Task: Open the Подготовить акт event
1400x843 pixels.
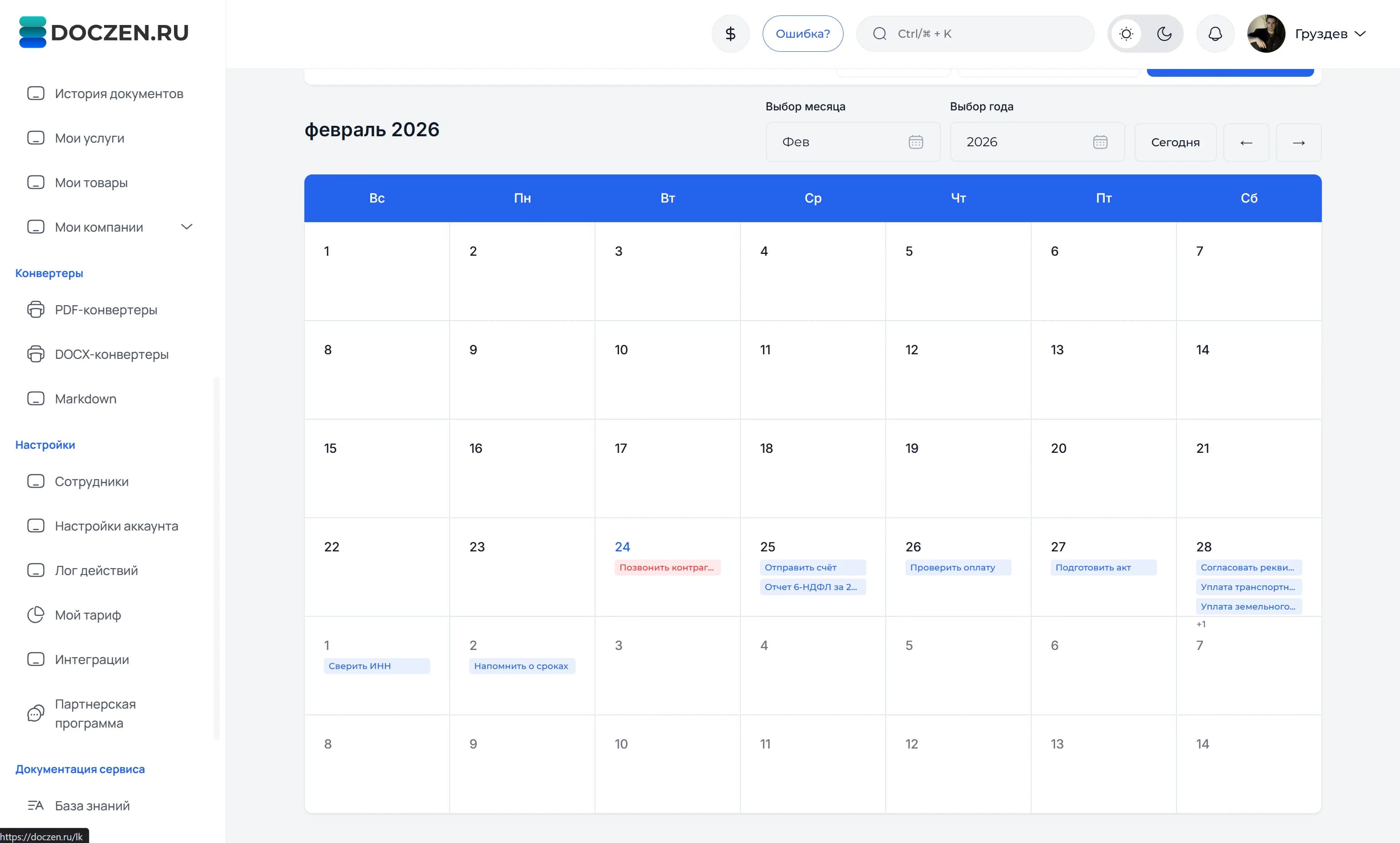Action: (1103, 567)
